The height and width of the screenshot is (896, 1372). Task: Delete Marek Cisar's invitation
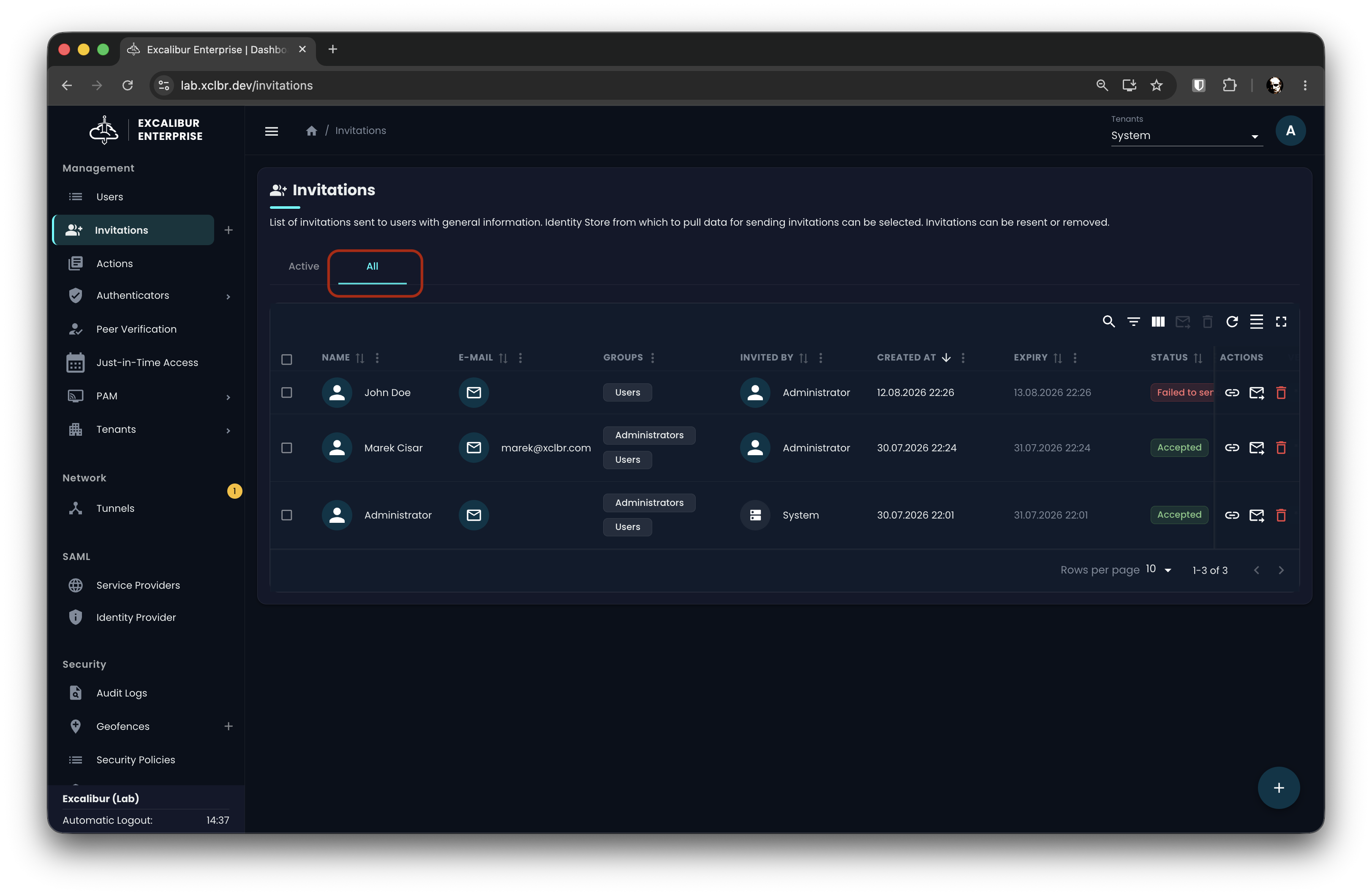tap(1281, 448)
